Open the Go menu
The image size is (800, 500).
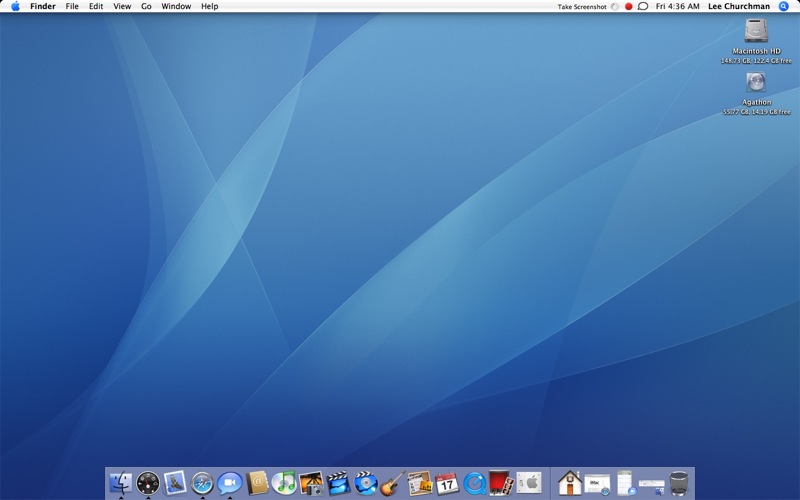click(146, 6)
